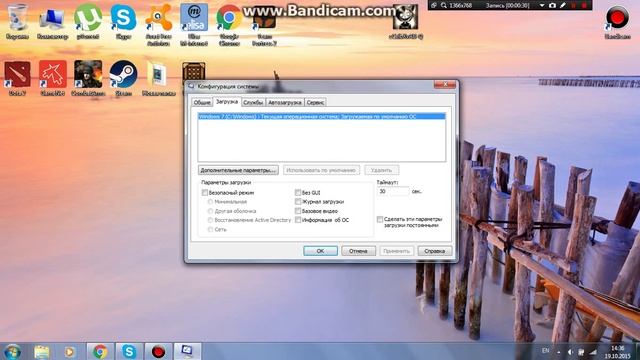Click the EN language indicator in the tray
The height and width of the screenshot is (360, 640).
click(x=545, y=351)
